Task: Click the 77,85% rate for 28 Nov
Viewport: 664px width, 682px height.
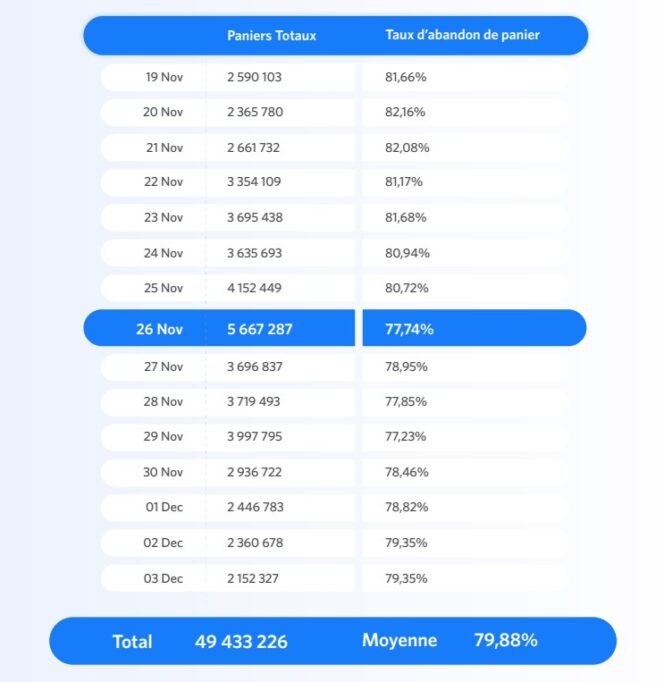Action: [406, 401]
